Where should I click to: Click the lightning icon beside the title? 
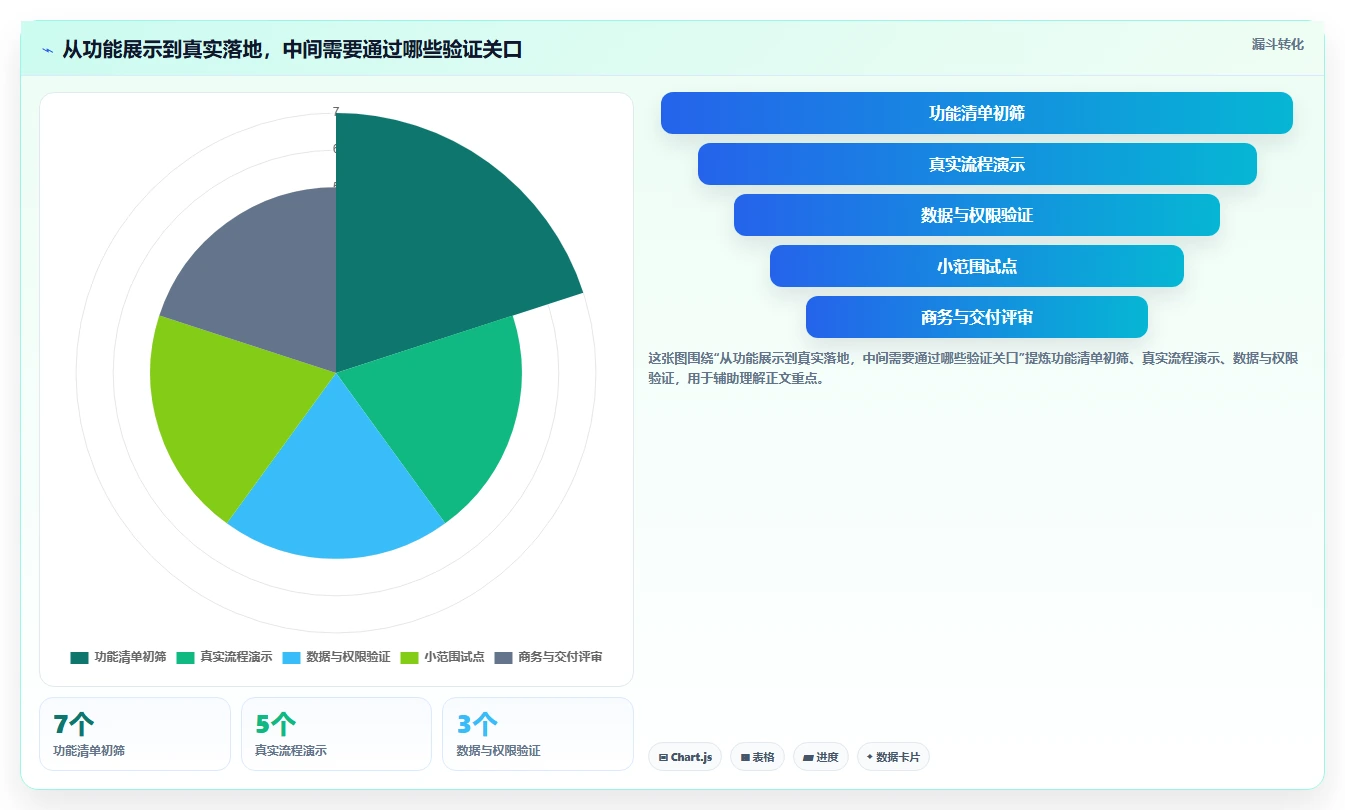click(48, 50)
